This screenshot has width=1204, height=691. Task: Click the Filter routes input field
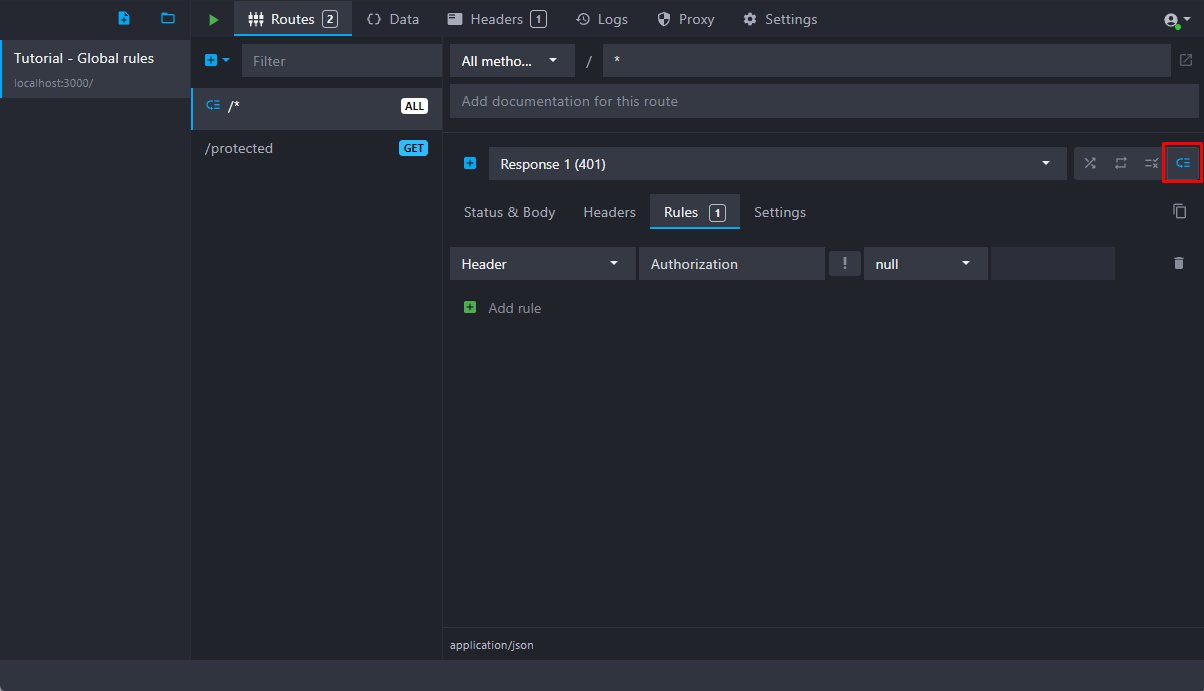(341, 61)
